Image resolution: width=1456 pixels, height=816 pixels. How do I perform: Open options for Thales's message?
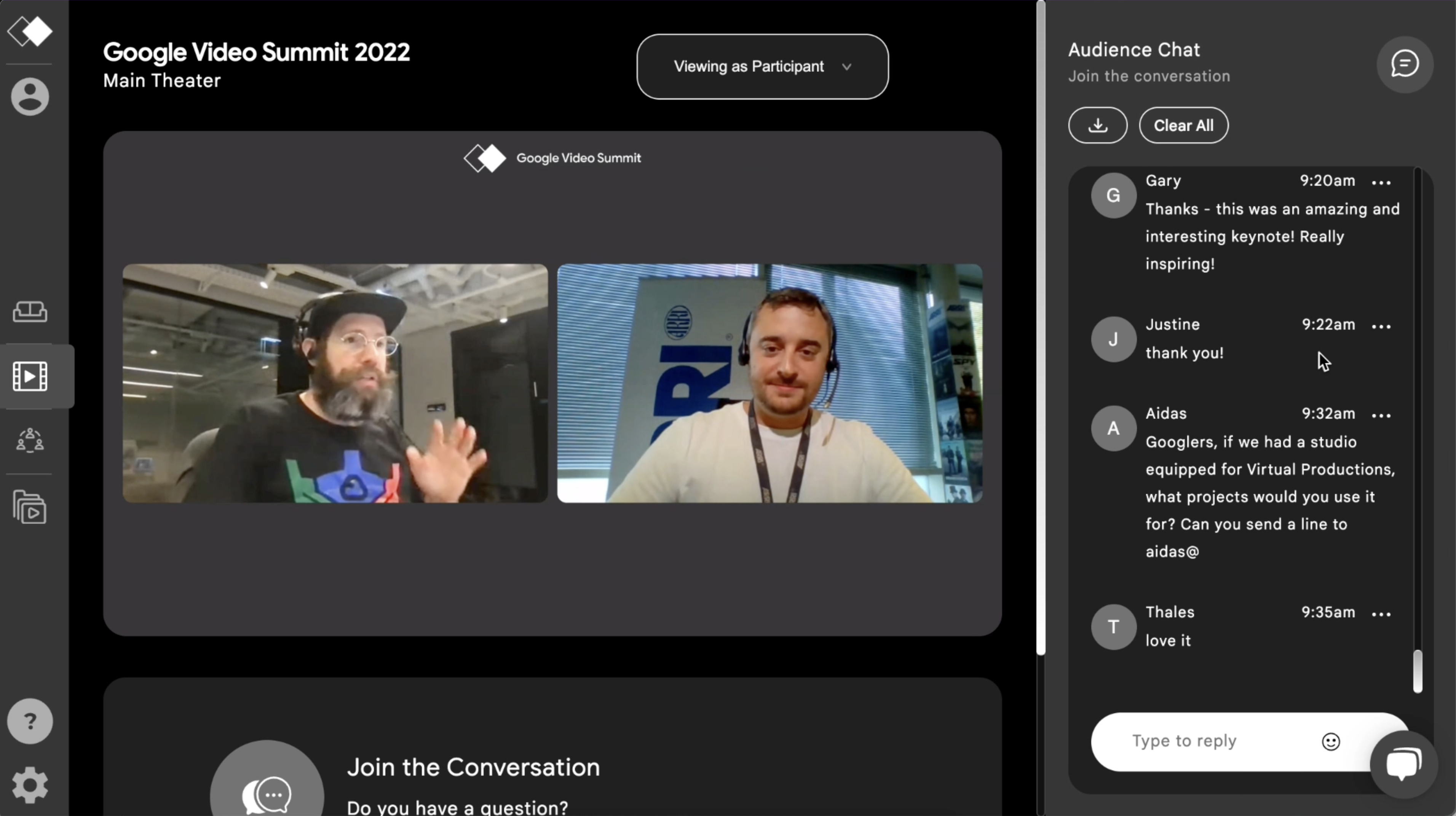(1381, 614)
